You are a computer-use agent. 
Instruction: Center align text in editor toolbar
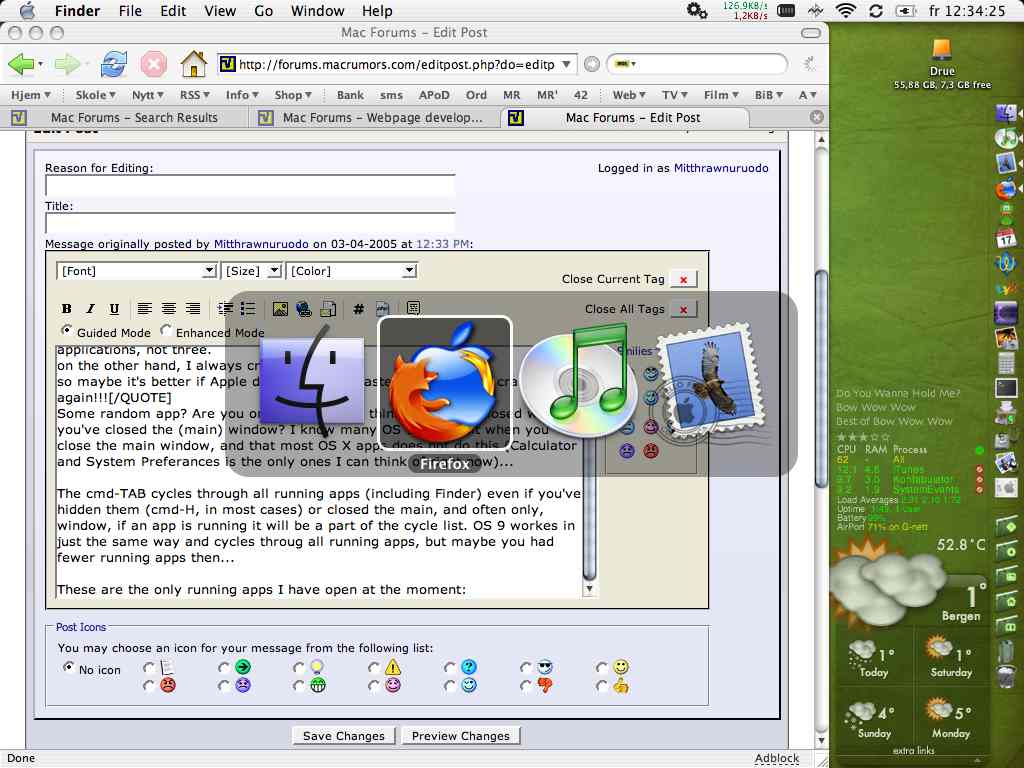[168, 308]
